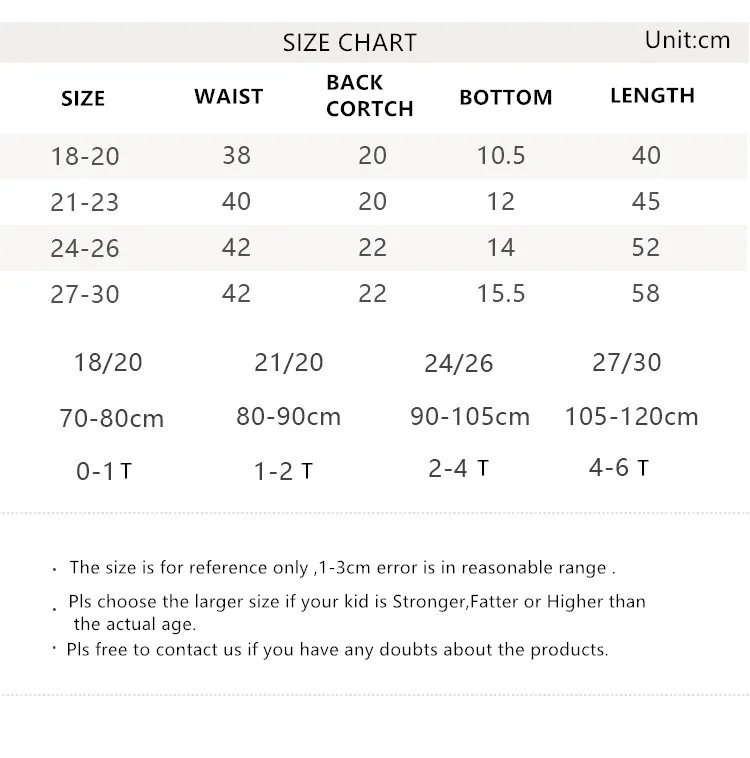The image size is (750, 758).
Task: Click the 105-120cm height range
Action: coord(632,416)
